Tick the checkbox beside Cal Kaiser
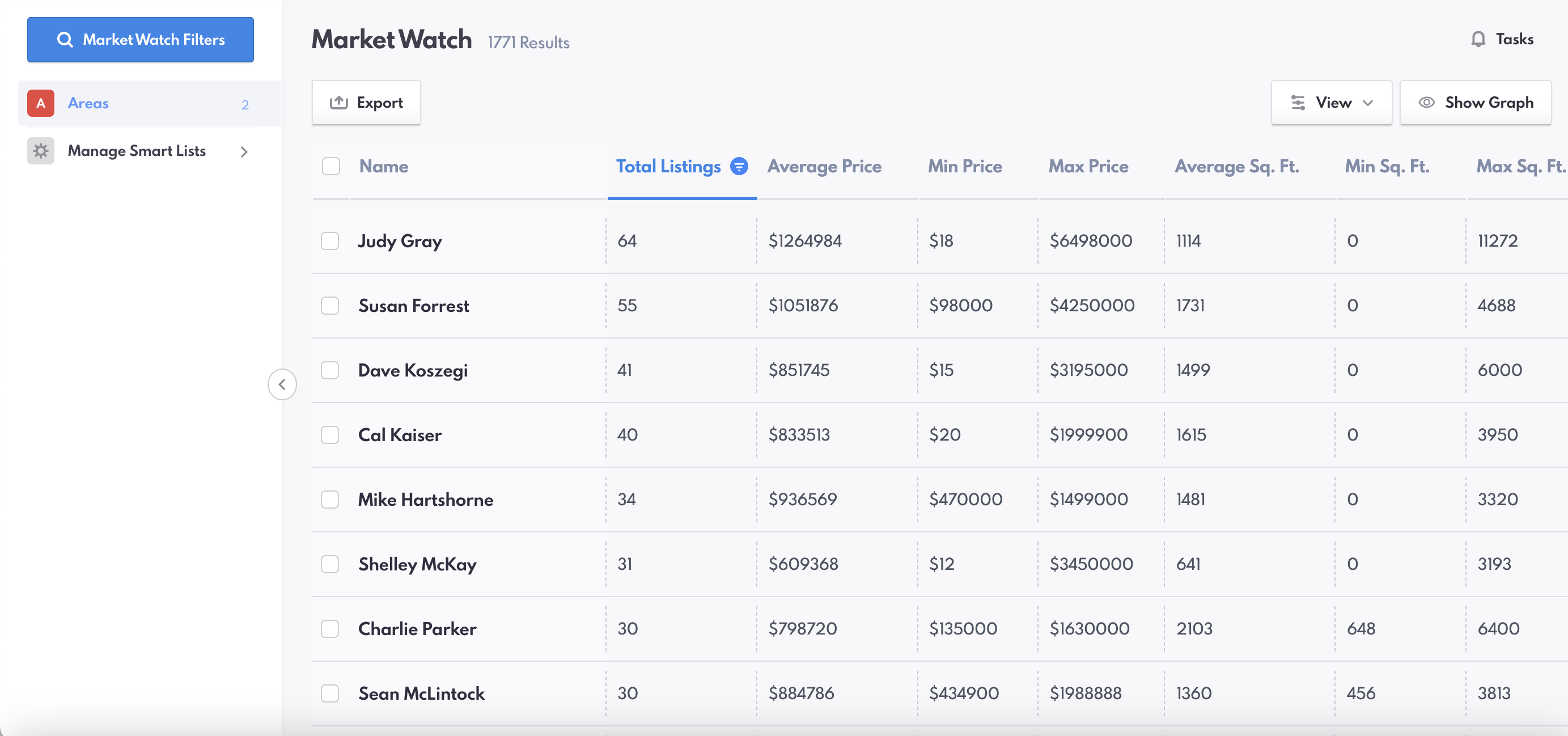The width and height of the screenshot is (1568, 736). coord(330,435)
